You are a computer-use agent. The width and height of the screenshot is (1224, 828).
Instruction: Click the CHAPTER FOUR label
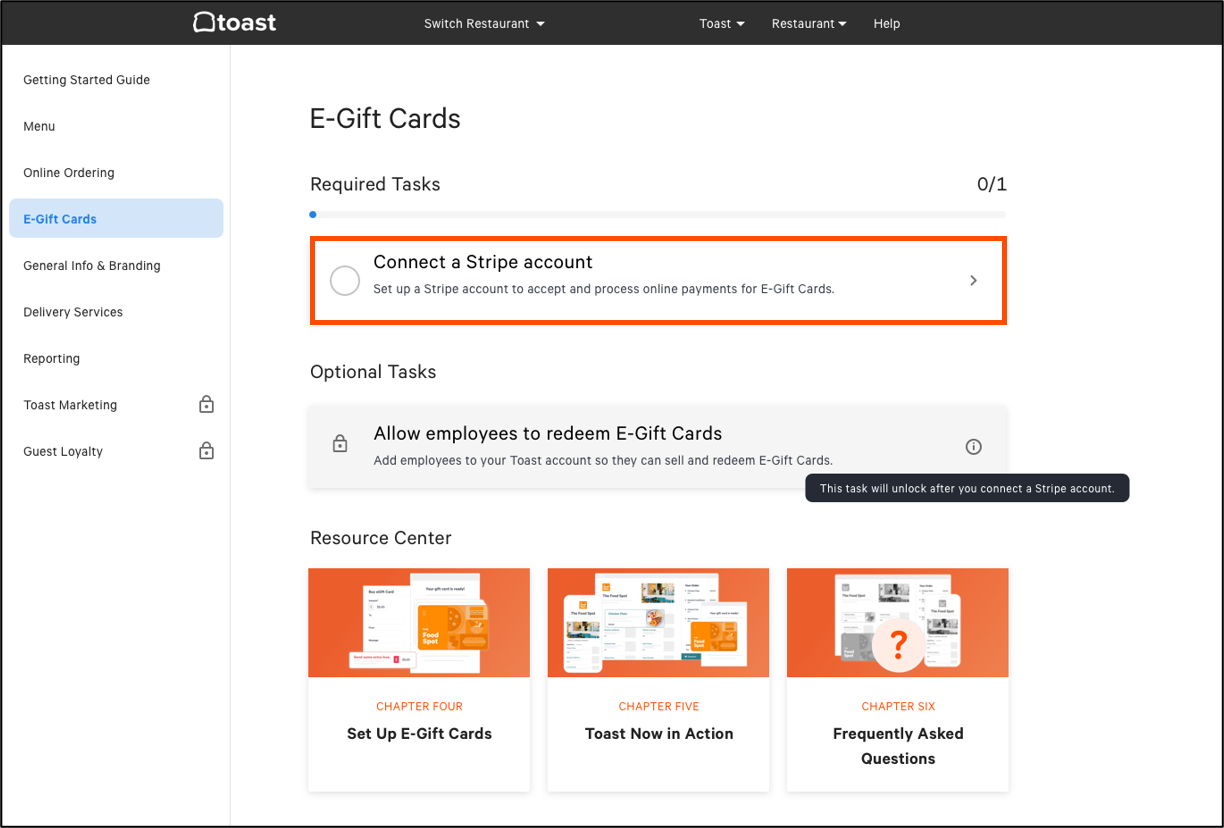(419, 706)
